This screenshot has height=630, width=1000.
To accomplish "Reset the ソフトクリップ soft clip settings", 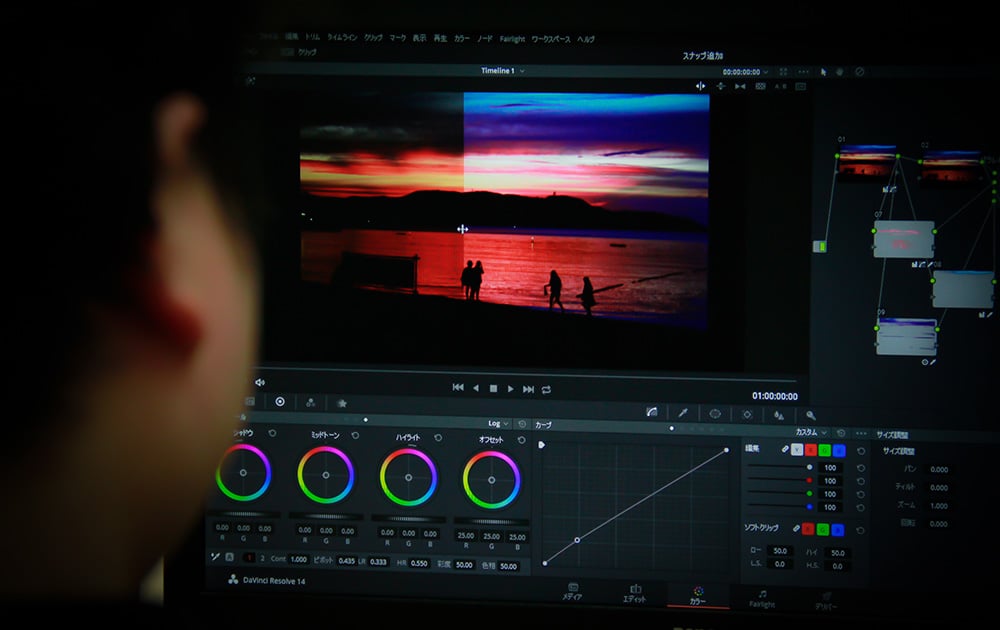I will click(x=860, y=531).
